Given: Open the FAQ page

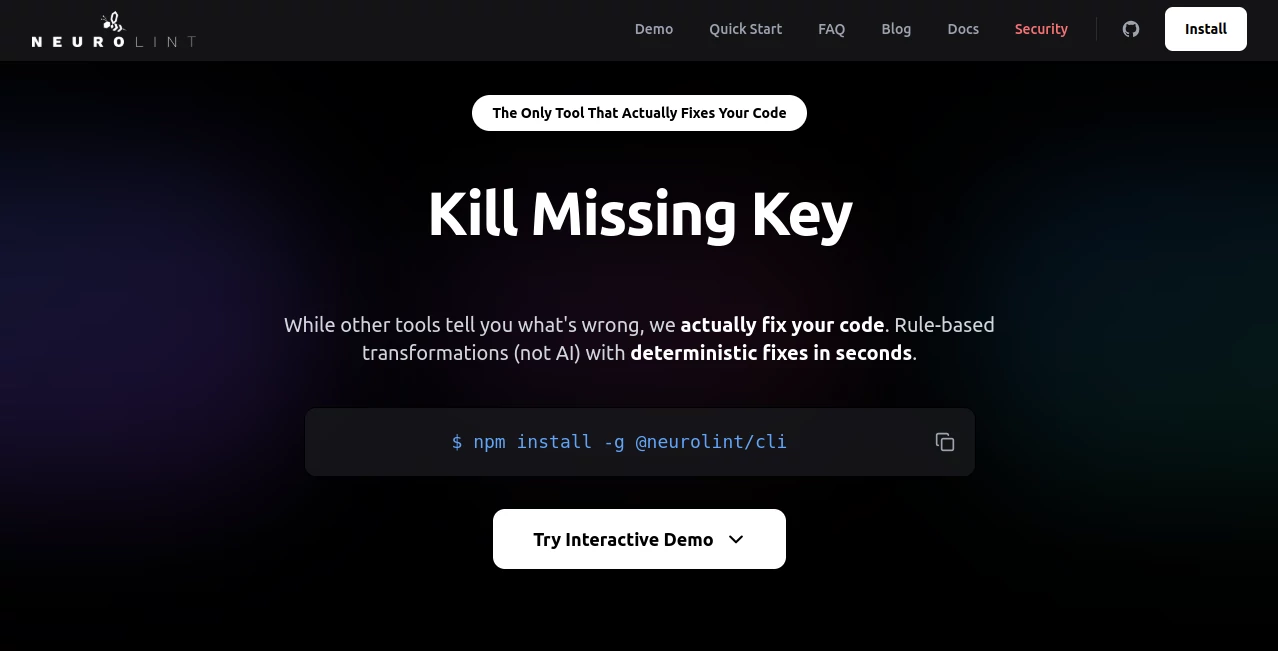Looking at the screenshot, I should [831, 29].
